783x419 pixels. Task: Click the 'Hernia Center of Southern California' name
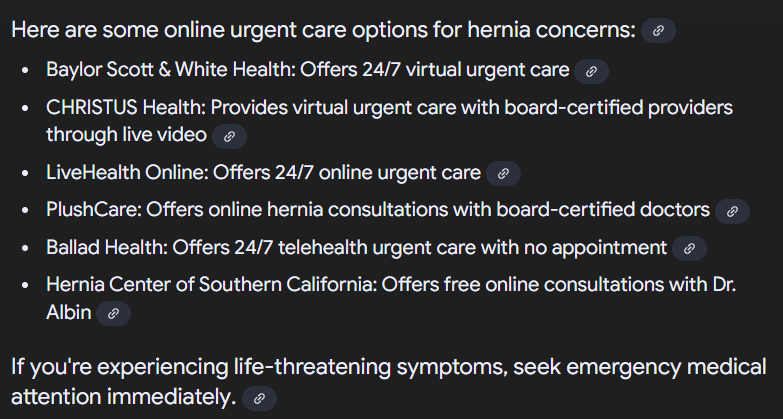211,285
